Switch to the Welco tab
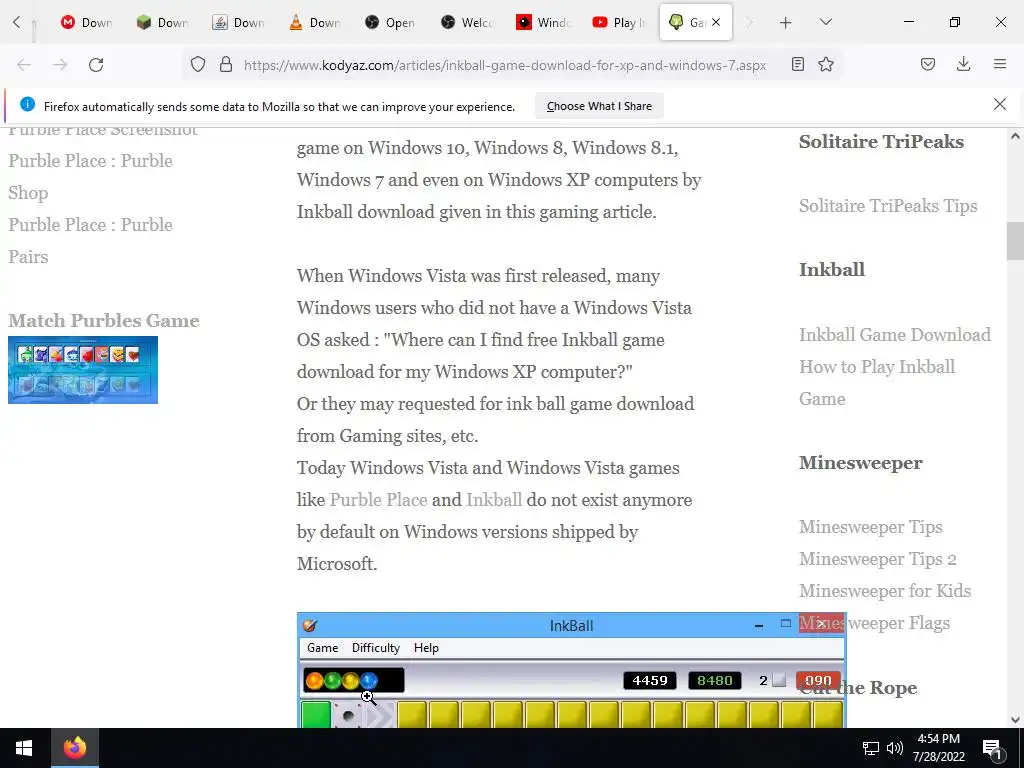 point(468,22)
